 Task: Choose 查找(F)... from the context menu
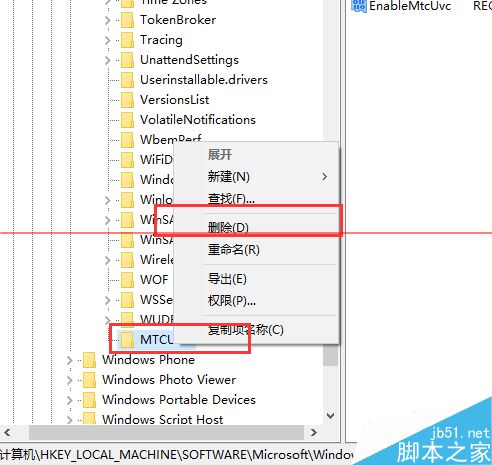point(256,199)
